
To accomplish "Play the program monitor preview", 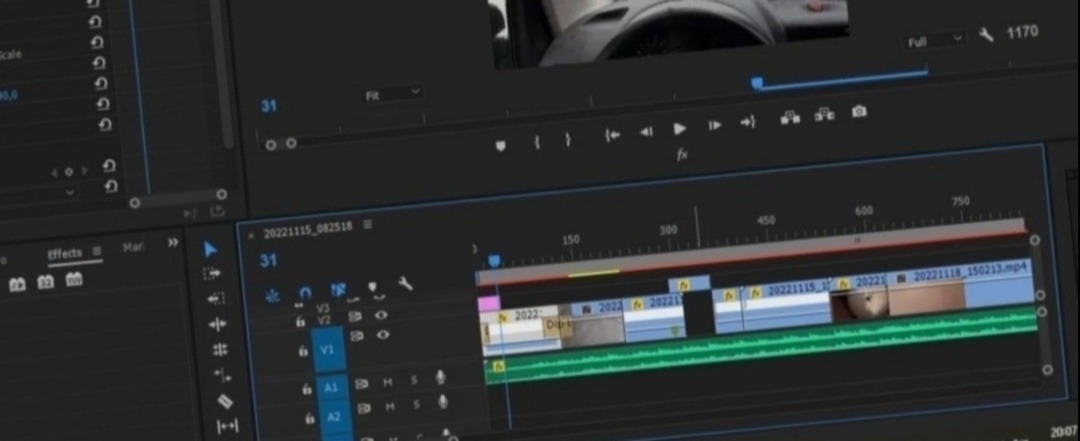I will 680,129.
